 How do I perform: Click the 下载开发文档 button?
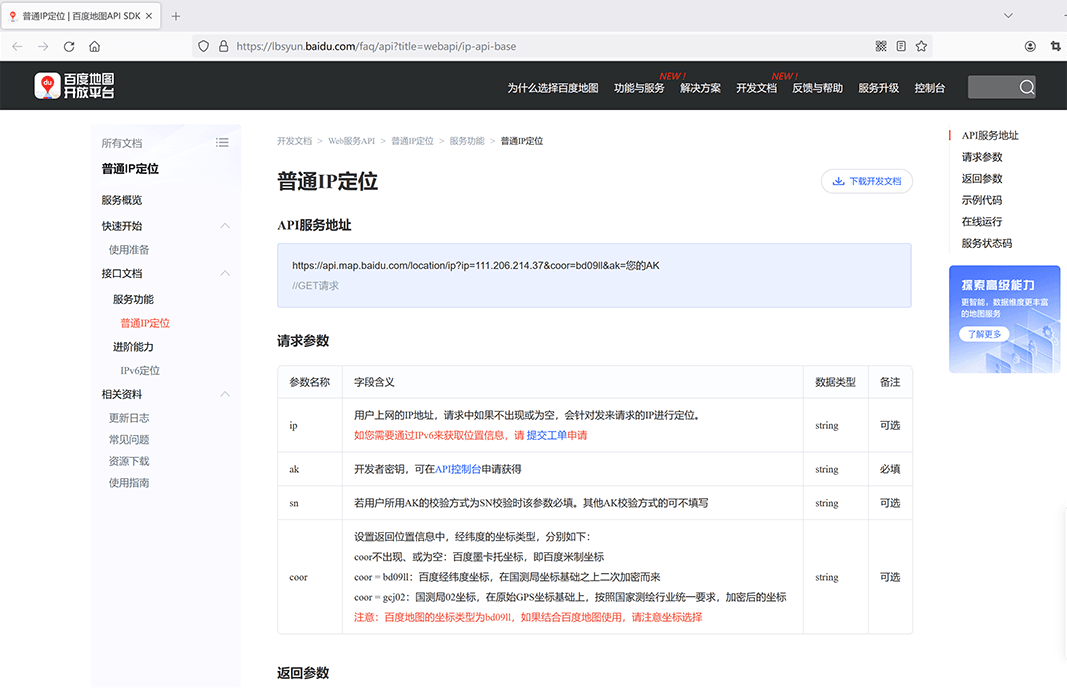(x=866, y=182)
